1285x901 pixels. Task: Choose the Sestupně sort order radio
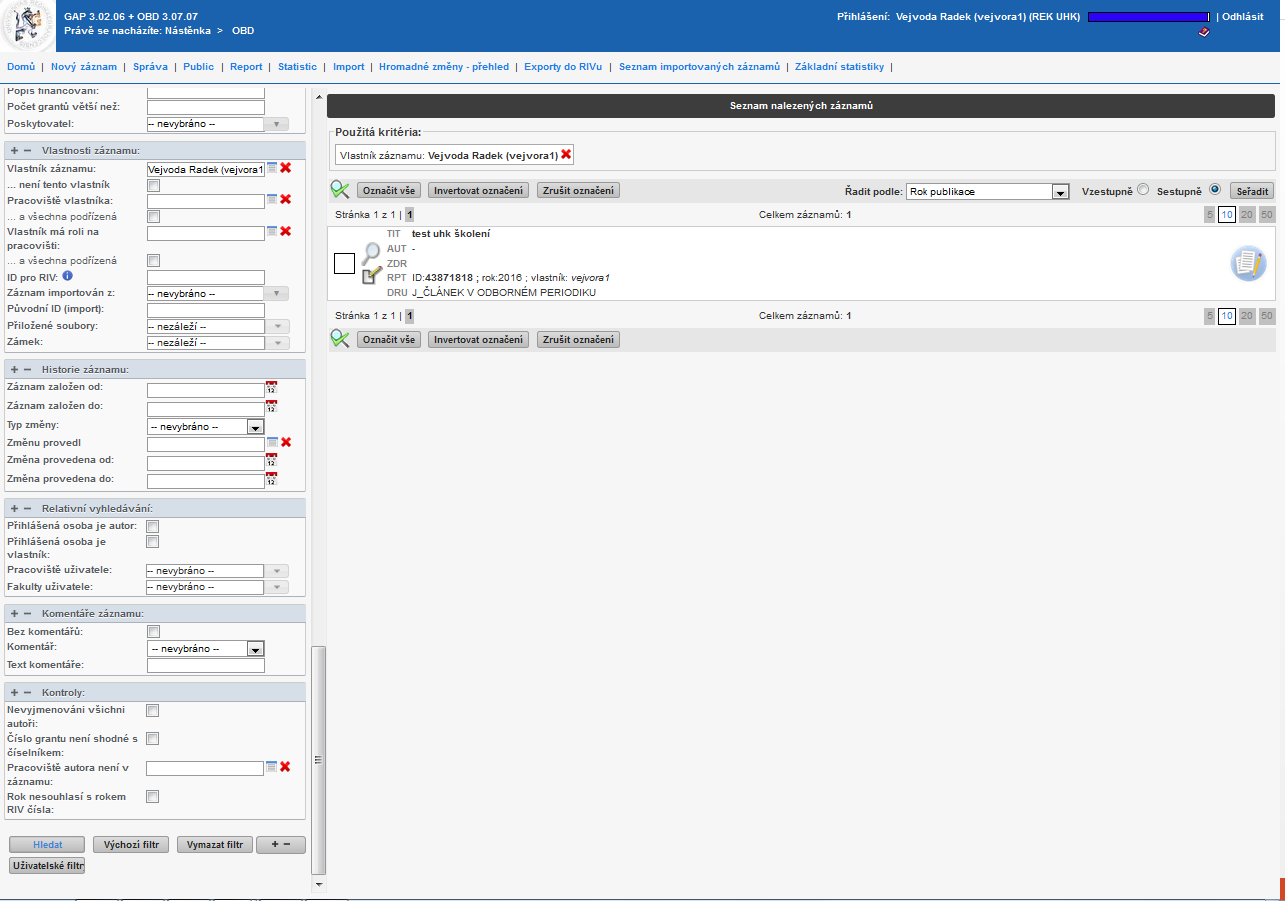click(x=1215, y=189)
